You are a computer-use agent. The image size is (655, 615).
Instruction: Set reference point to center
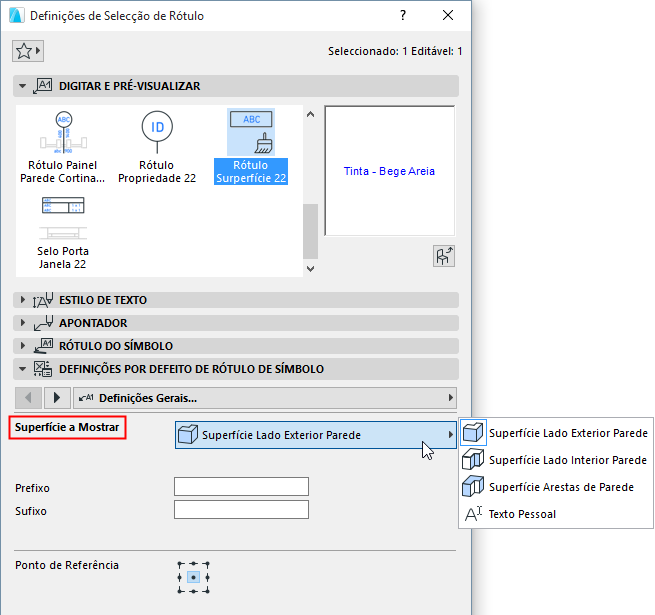click(193, 577)
